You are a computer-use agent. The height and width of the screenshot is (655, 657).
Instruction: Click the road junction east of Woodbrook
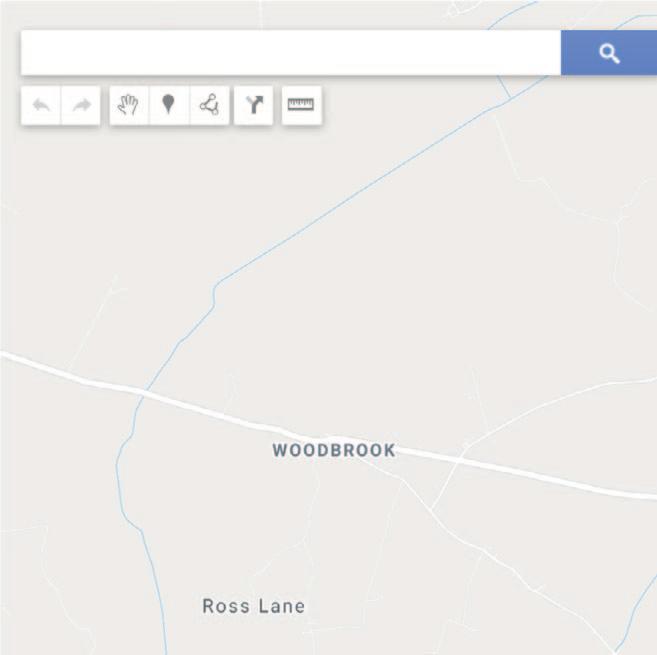click(x=460, y=459)
